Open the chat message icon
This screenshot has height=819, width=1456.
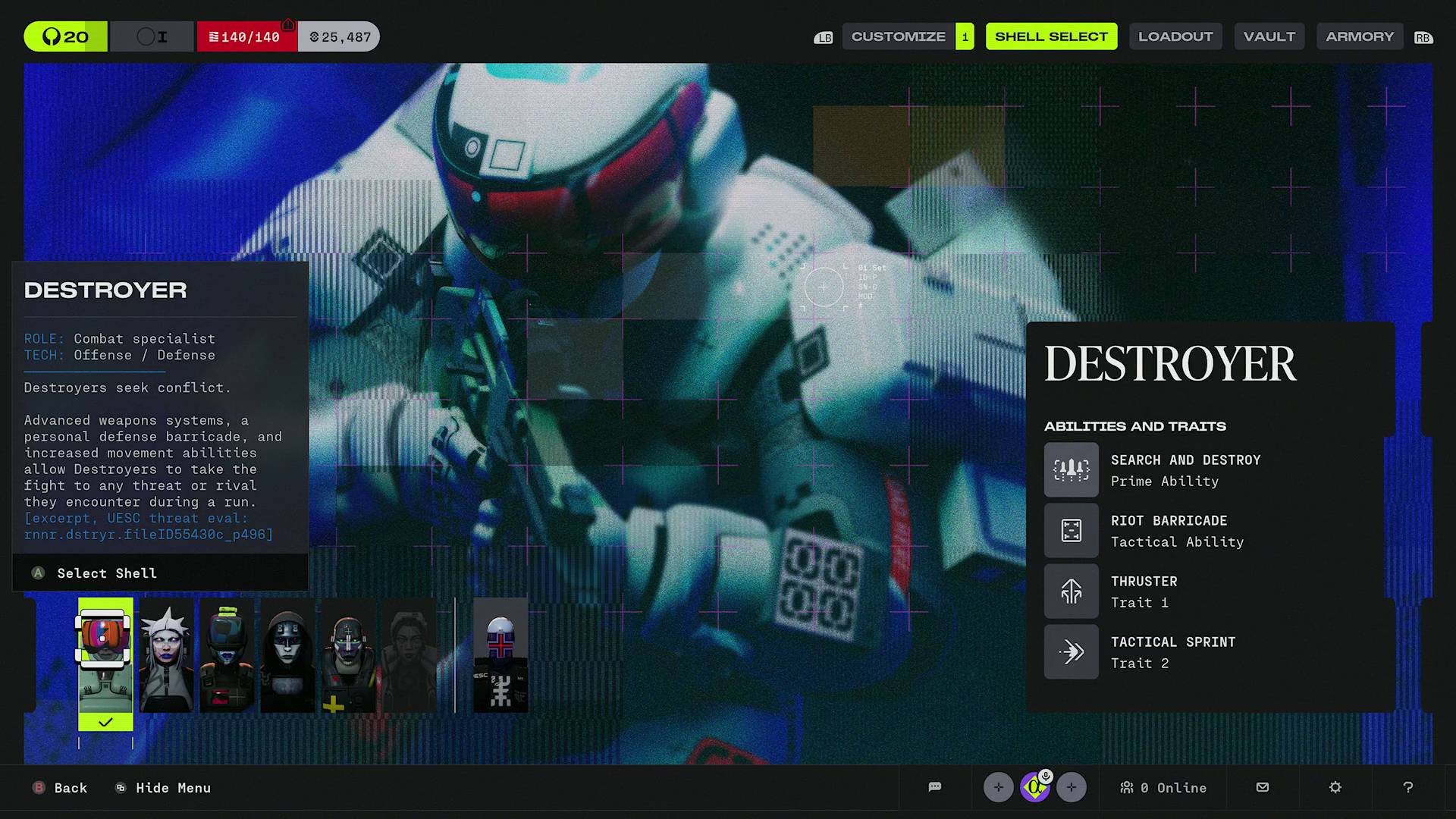click(x=934, y=787)
